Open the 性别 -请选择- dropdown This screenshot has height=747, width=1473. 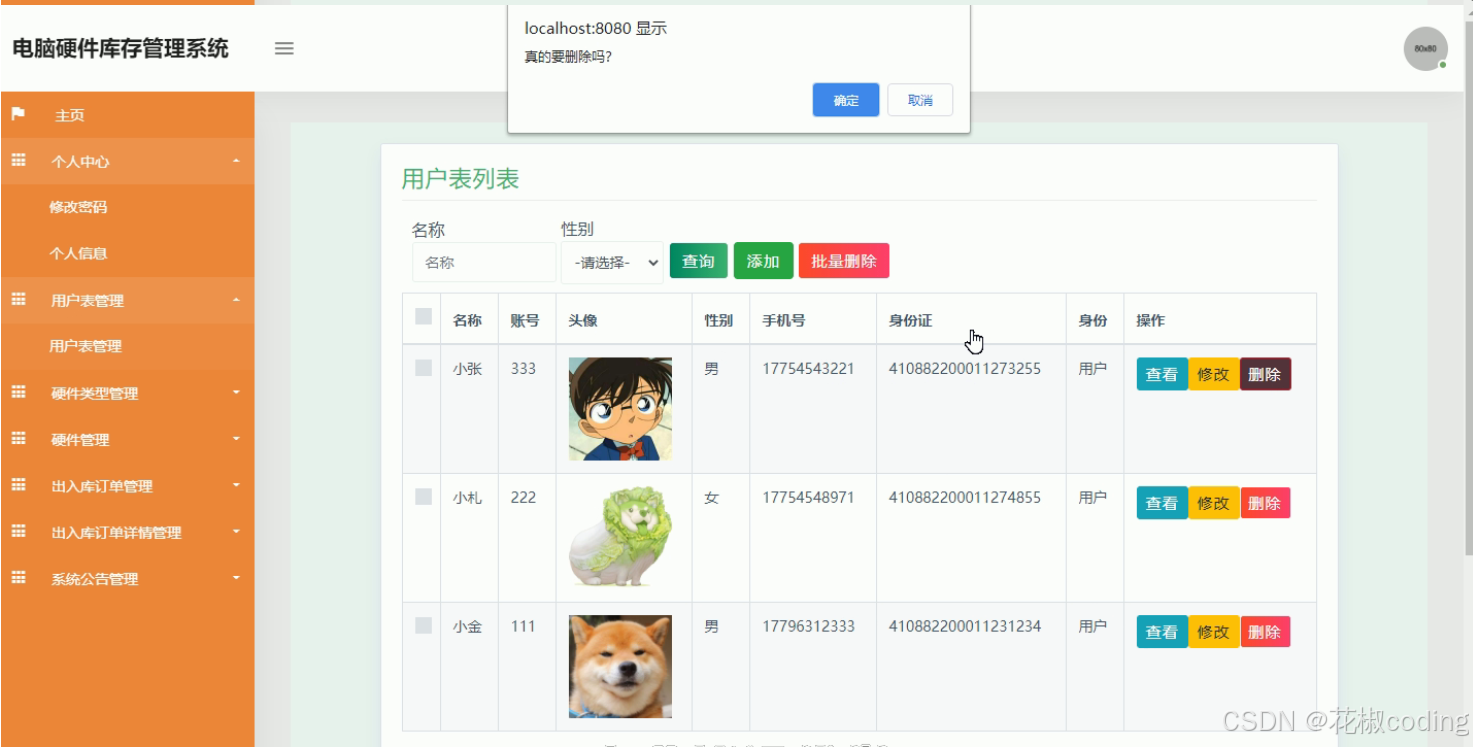click(611, 261)
